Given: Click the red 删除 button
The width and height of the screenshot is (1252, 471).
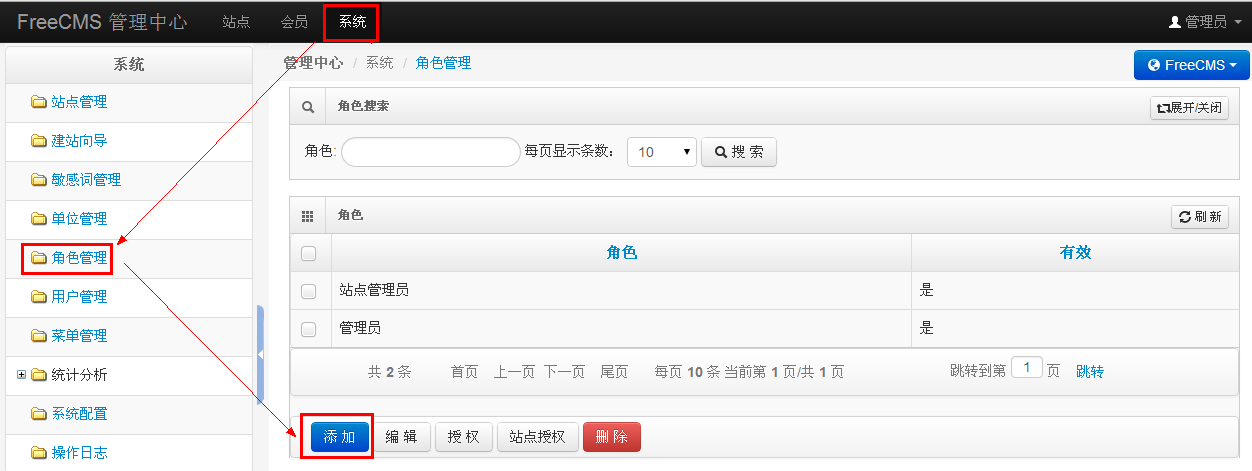Looking at the screenshot, I should click(612, 437).
